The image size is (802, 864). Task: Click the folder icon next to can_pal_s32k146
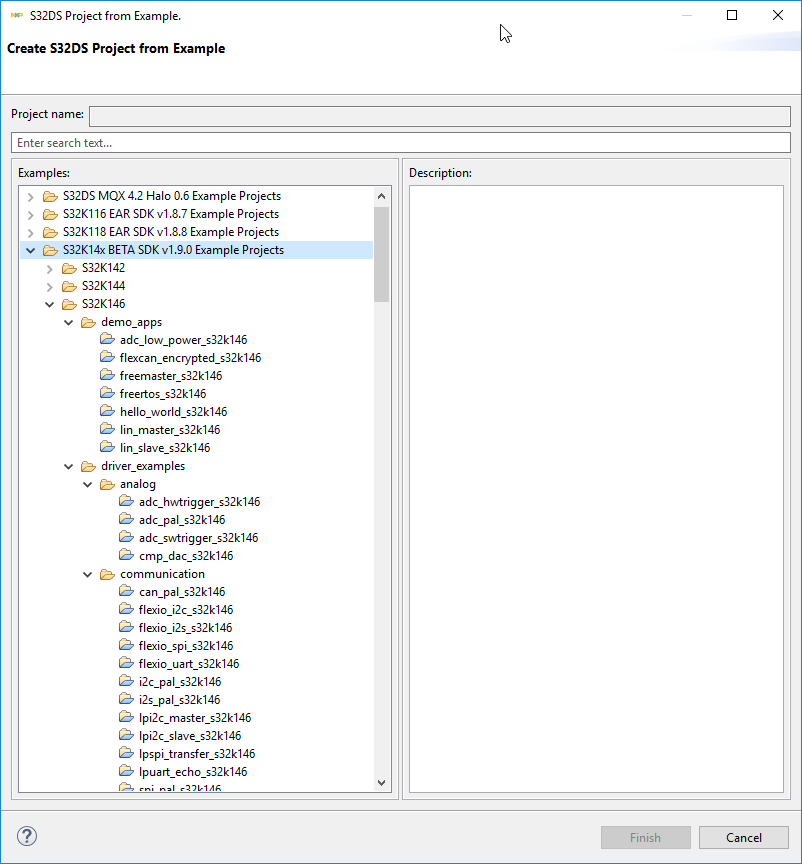coord(127,591)
